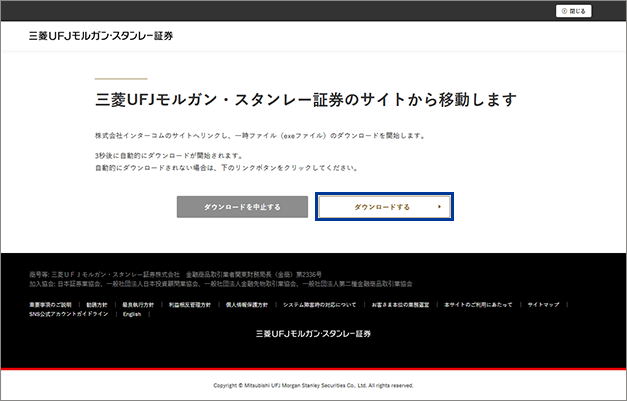
Task: Click the 商号等 company registration line
Action: click(x=175, y=275)
